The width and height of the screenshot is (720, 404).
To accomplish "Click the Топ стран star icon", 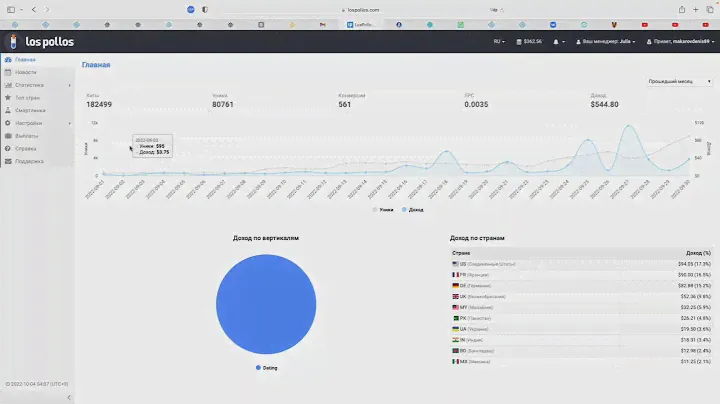I will pos(8,98).
